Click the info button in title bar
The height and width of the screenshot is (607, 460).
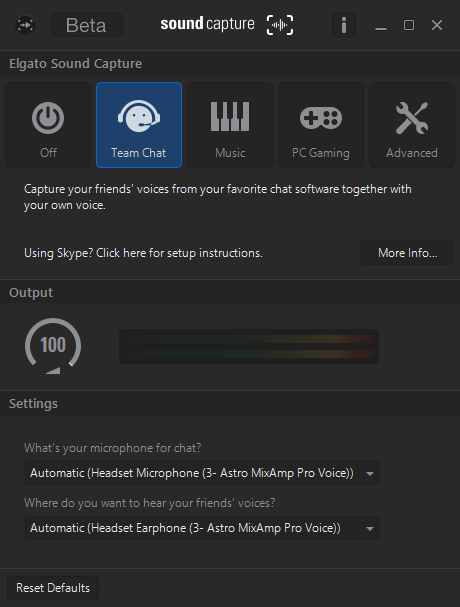coord(344,25)
